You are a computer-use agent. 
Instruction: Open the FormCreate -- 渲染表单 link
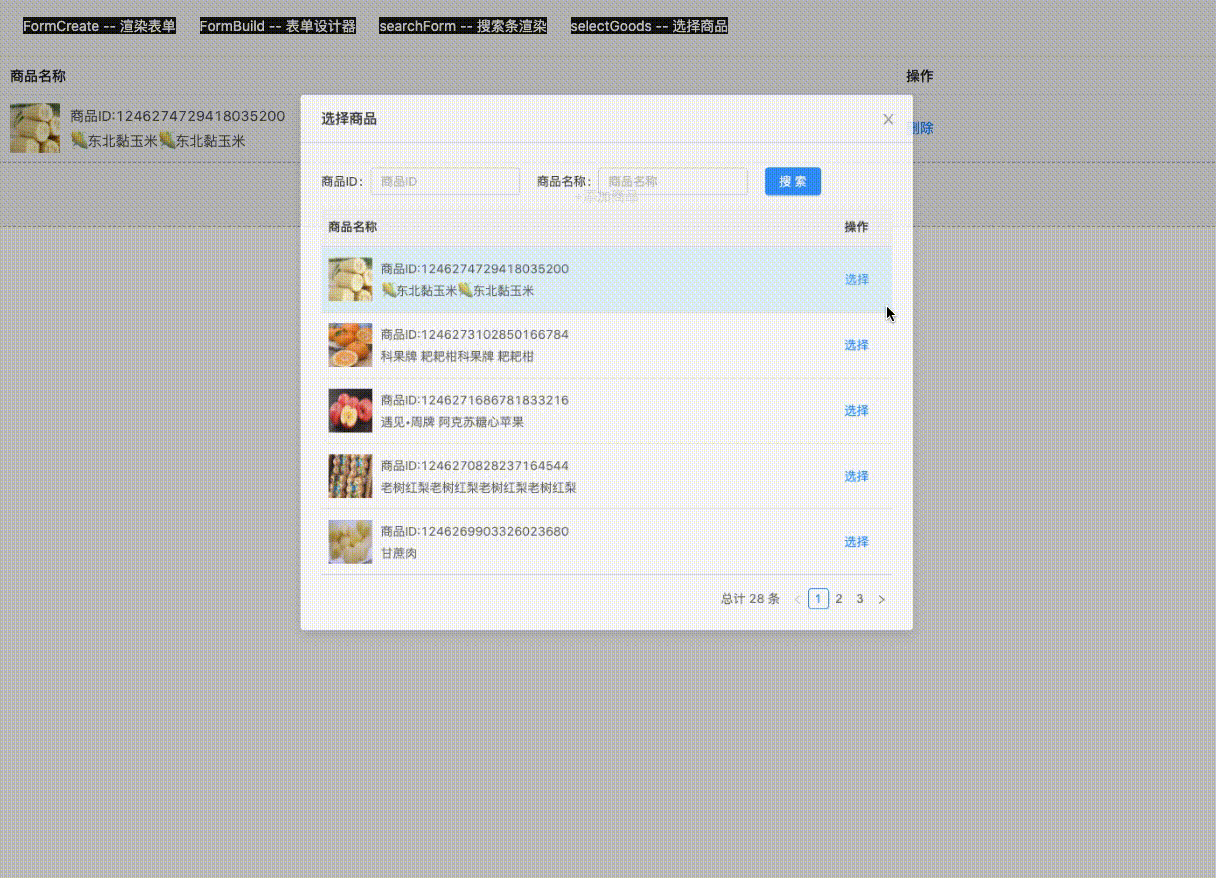click(x=99, y=26)
